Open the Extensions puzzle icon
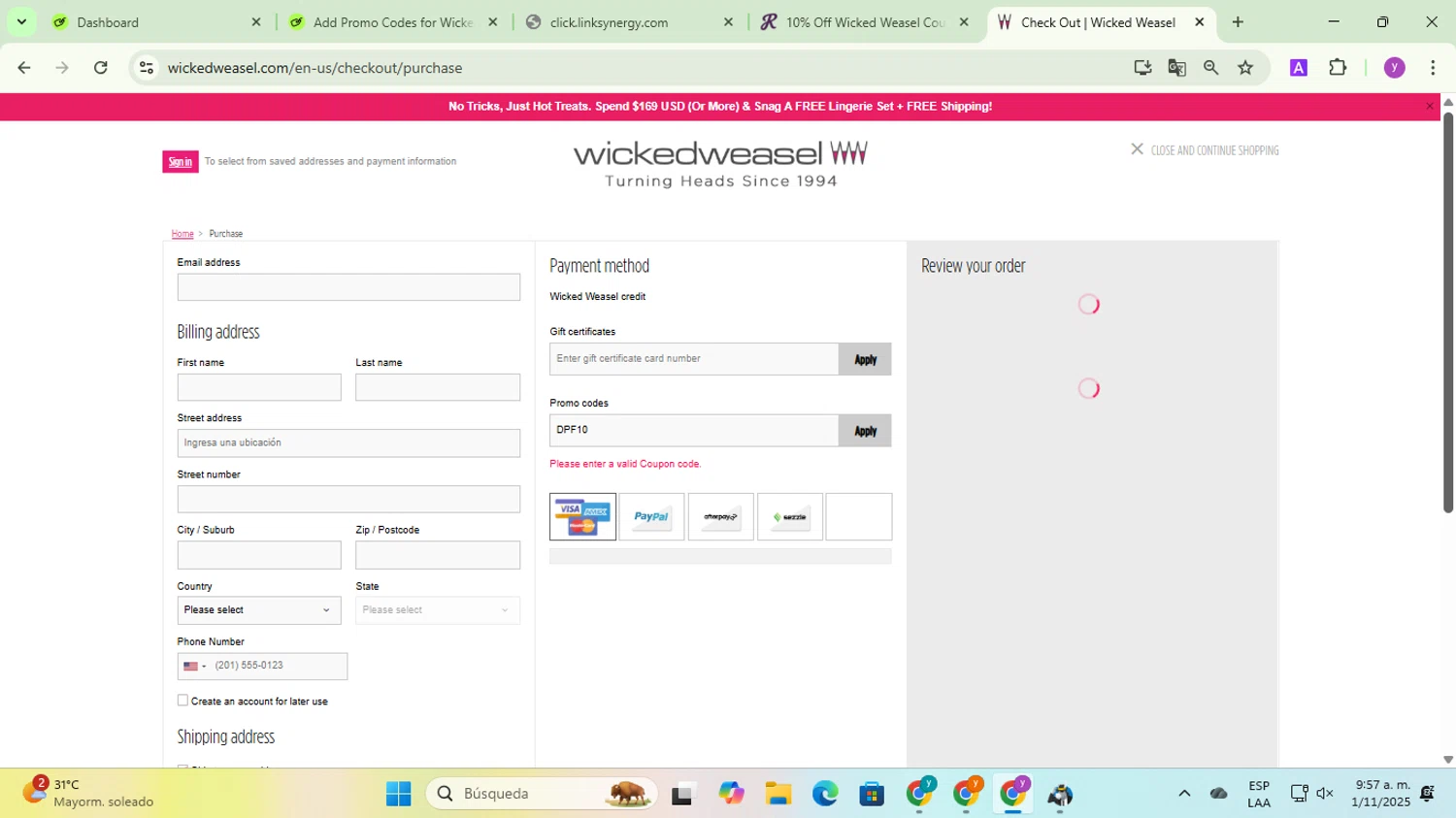1456x818 pixels. click(x=1338, y=68)
